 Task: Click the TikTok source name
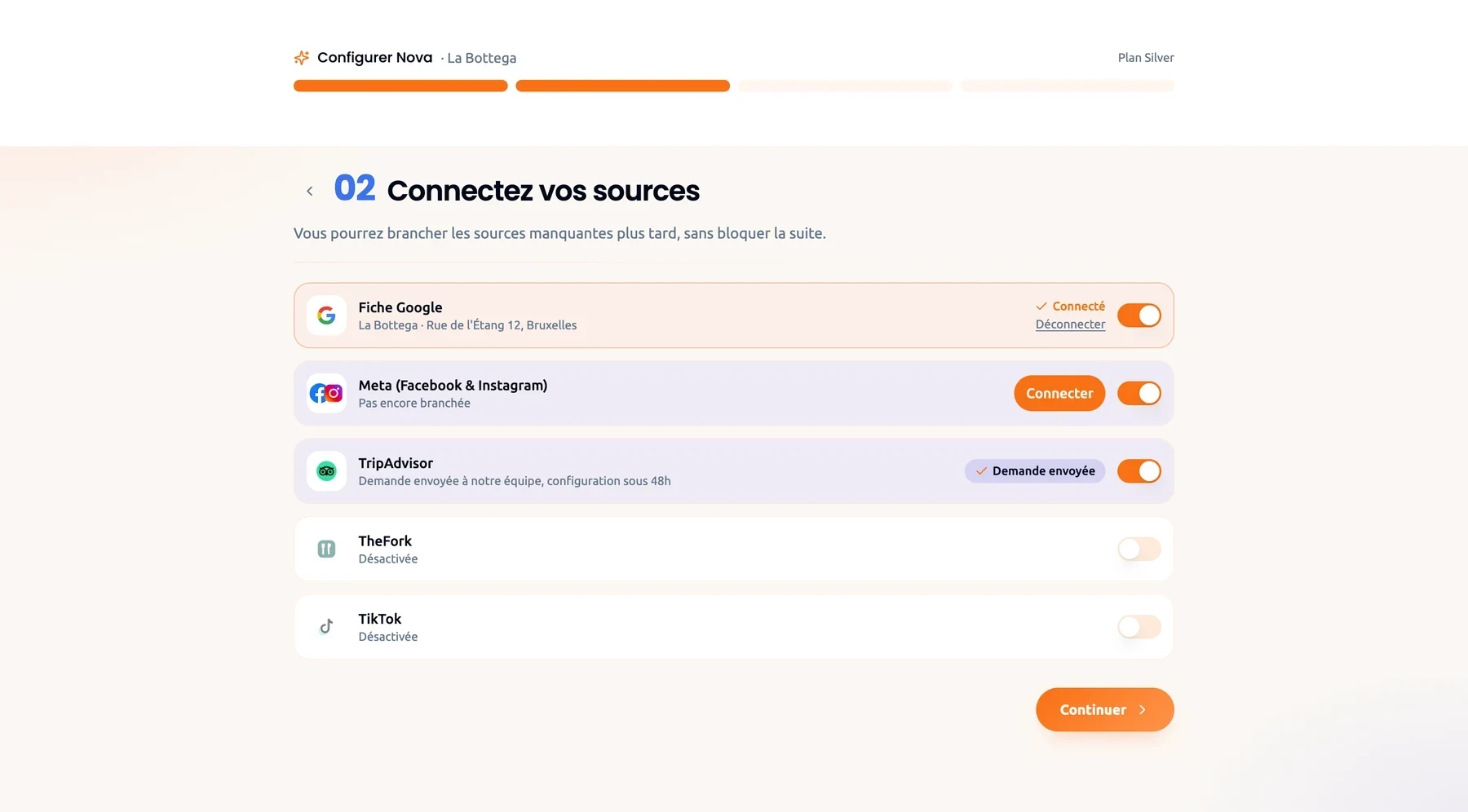click(380, 619)
